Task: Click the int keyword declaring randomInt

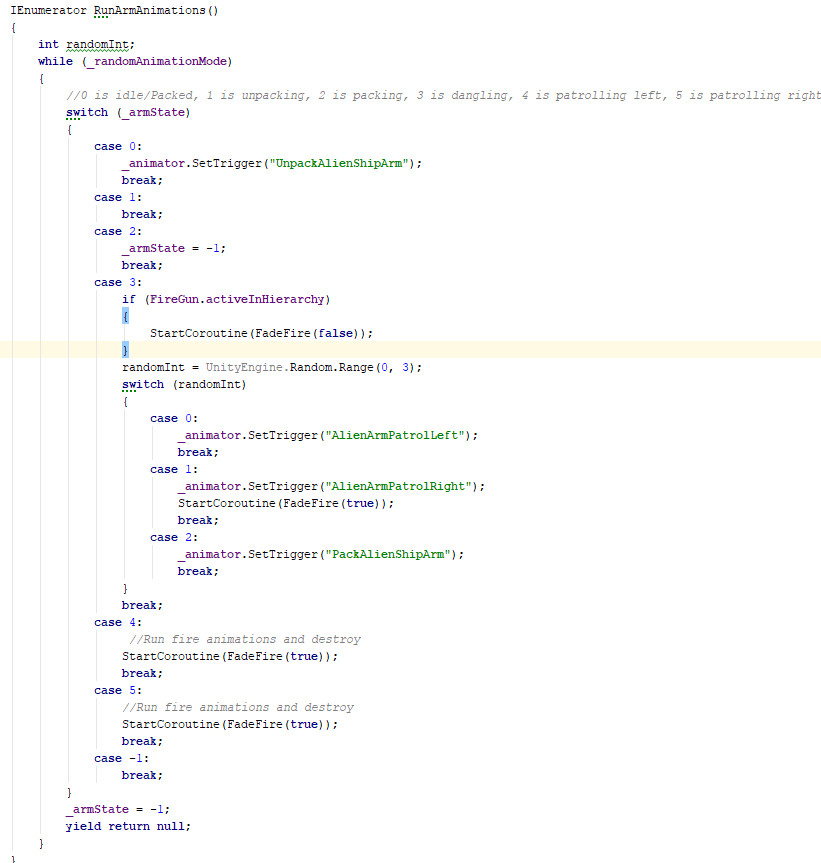Action: point(48,45)
